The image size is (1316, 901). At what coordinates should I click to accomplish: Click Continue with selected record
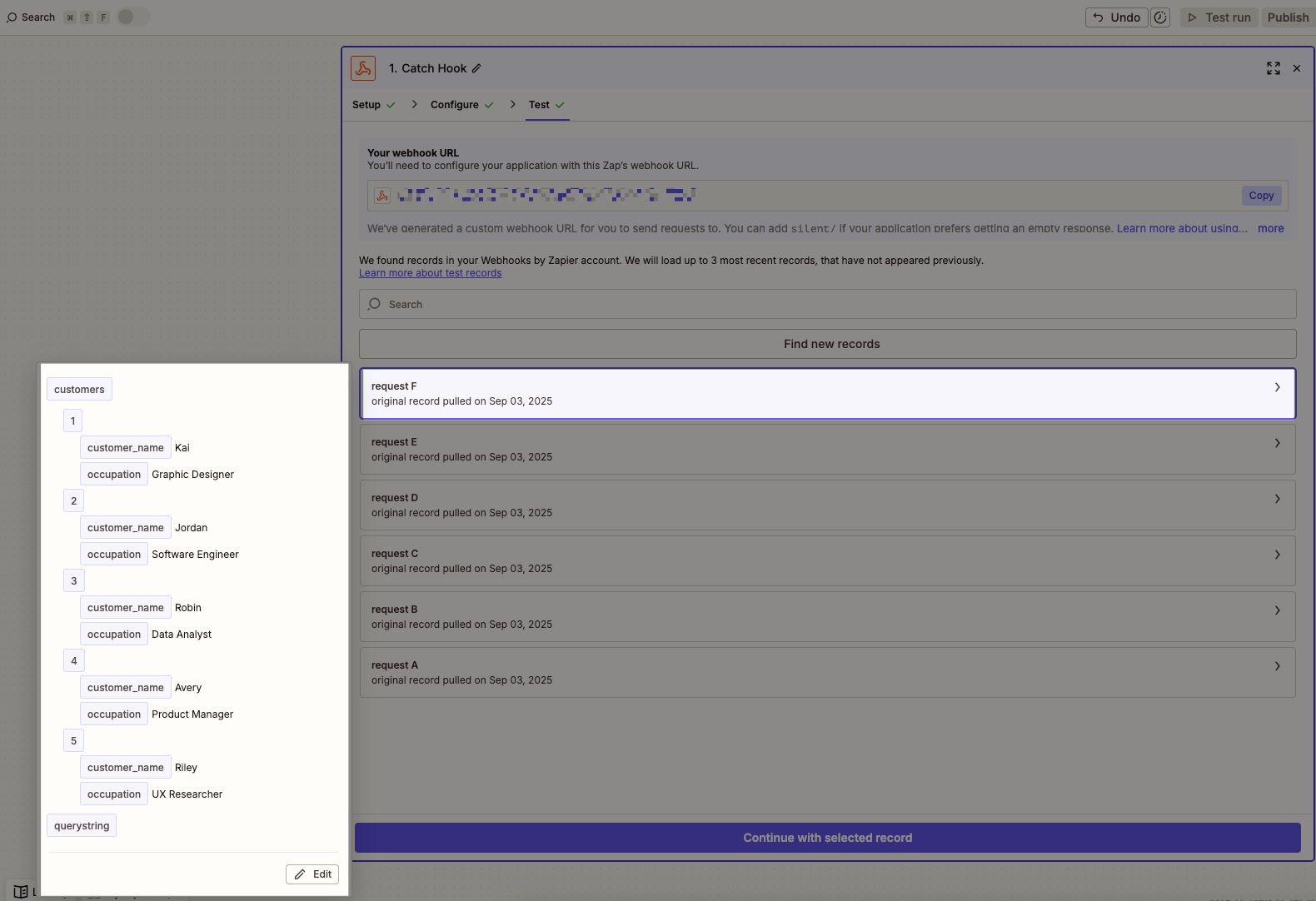pyautogui.click(x=827, y=838)
